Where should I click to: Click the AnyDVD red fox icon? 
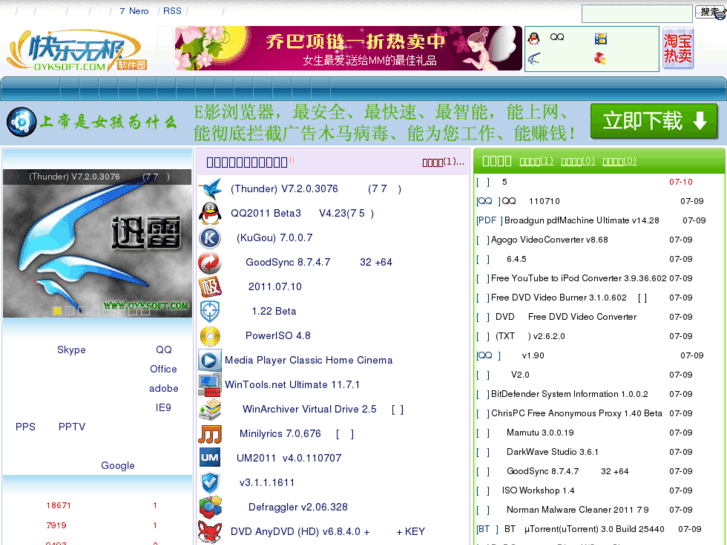click(x=210, y=532)
